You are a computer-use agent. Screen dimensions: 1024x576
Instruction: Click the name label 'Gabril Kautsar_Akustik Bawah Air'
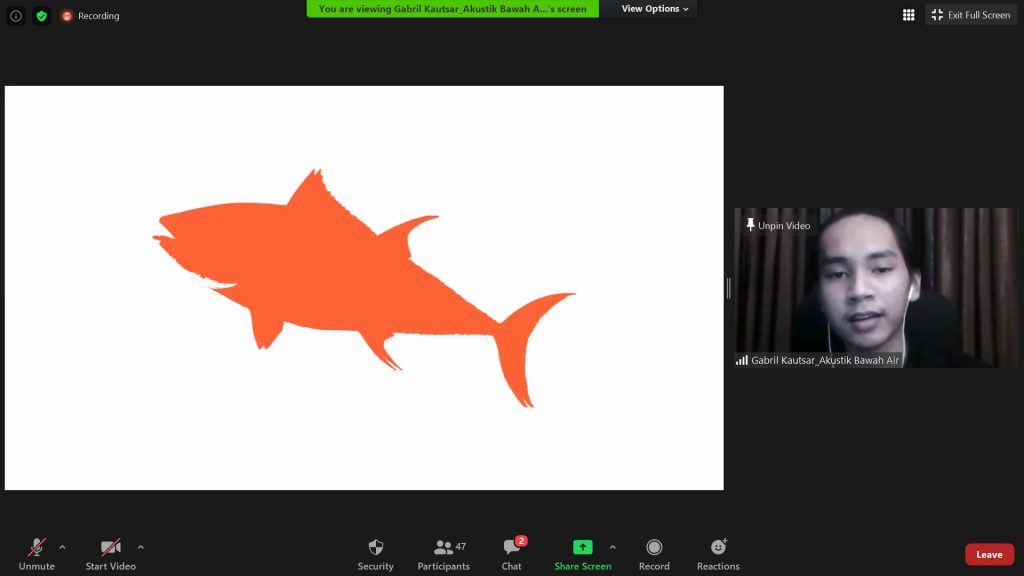click(825, 360)
